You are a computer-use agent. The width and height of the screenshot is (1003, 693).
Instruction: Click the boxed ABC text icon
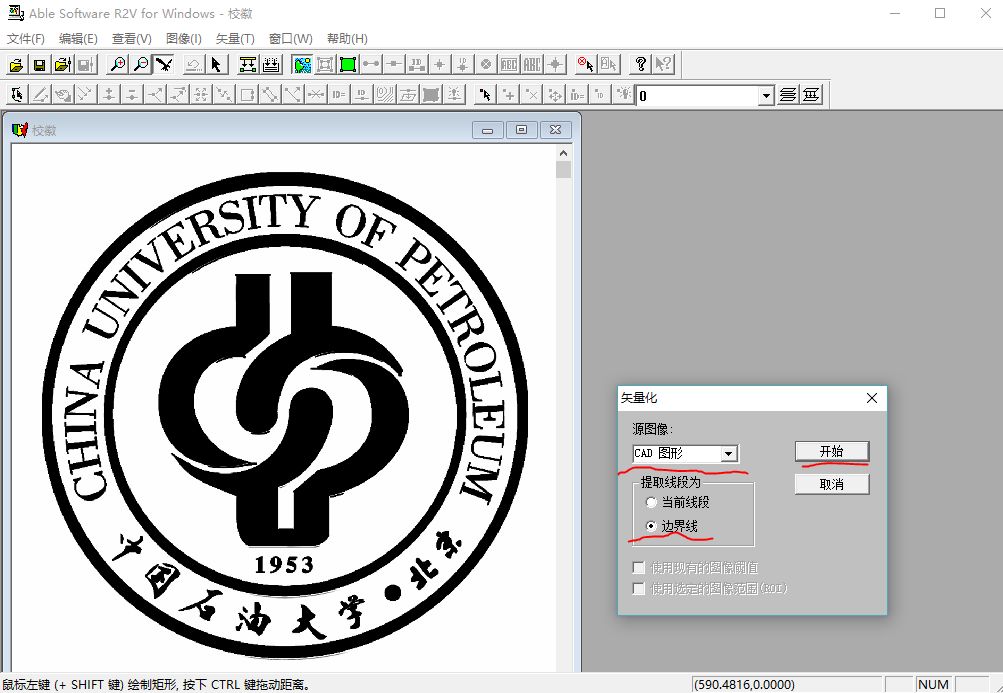point(509,65)
